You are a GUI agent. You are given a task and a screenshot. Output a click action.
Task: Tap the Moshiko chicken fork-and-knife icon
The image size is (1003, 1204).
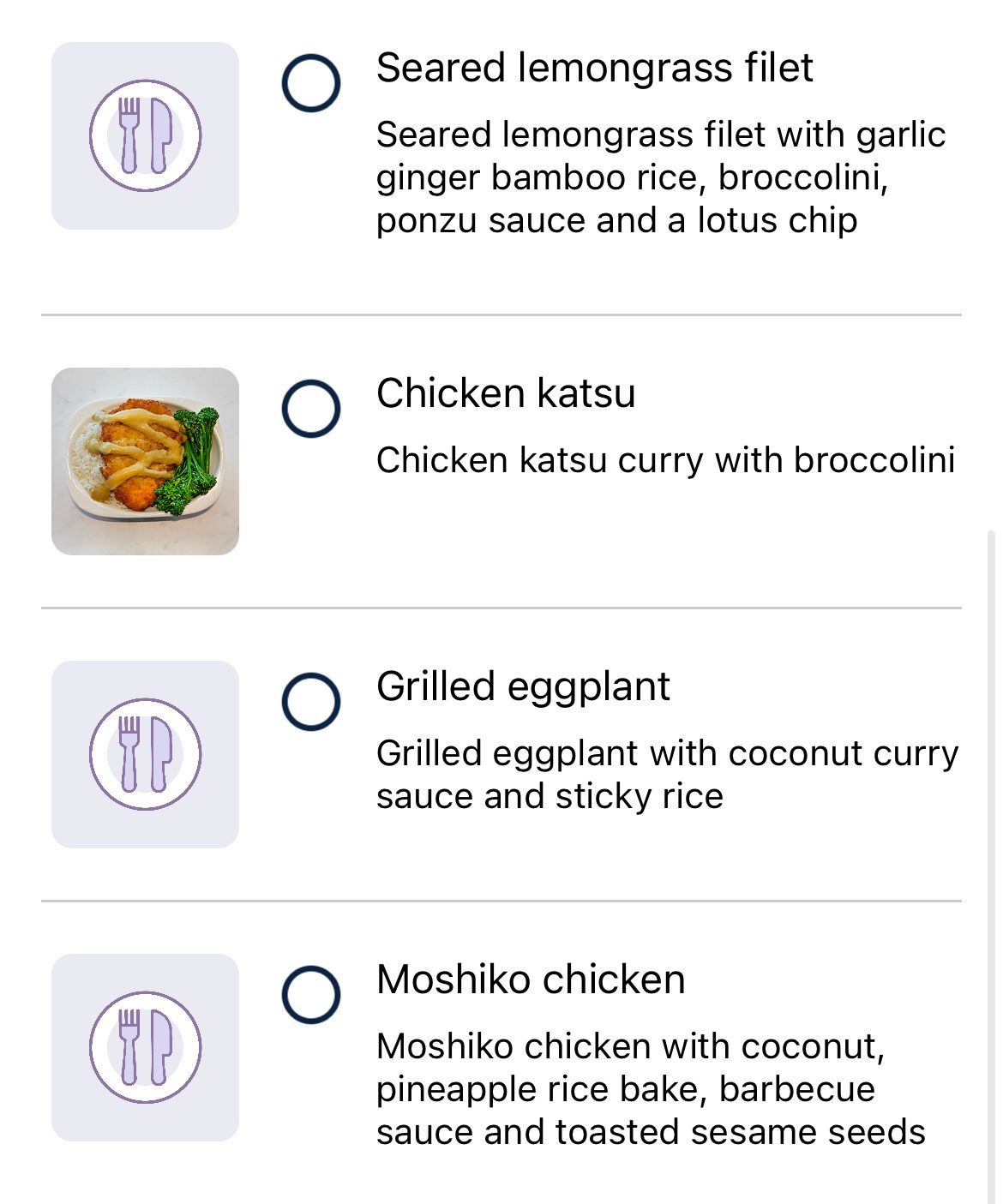145,1047
